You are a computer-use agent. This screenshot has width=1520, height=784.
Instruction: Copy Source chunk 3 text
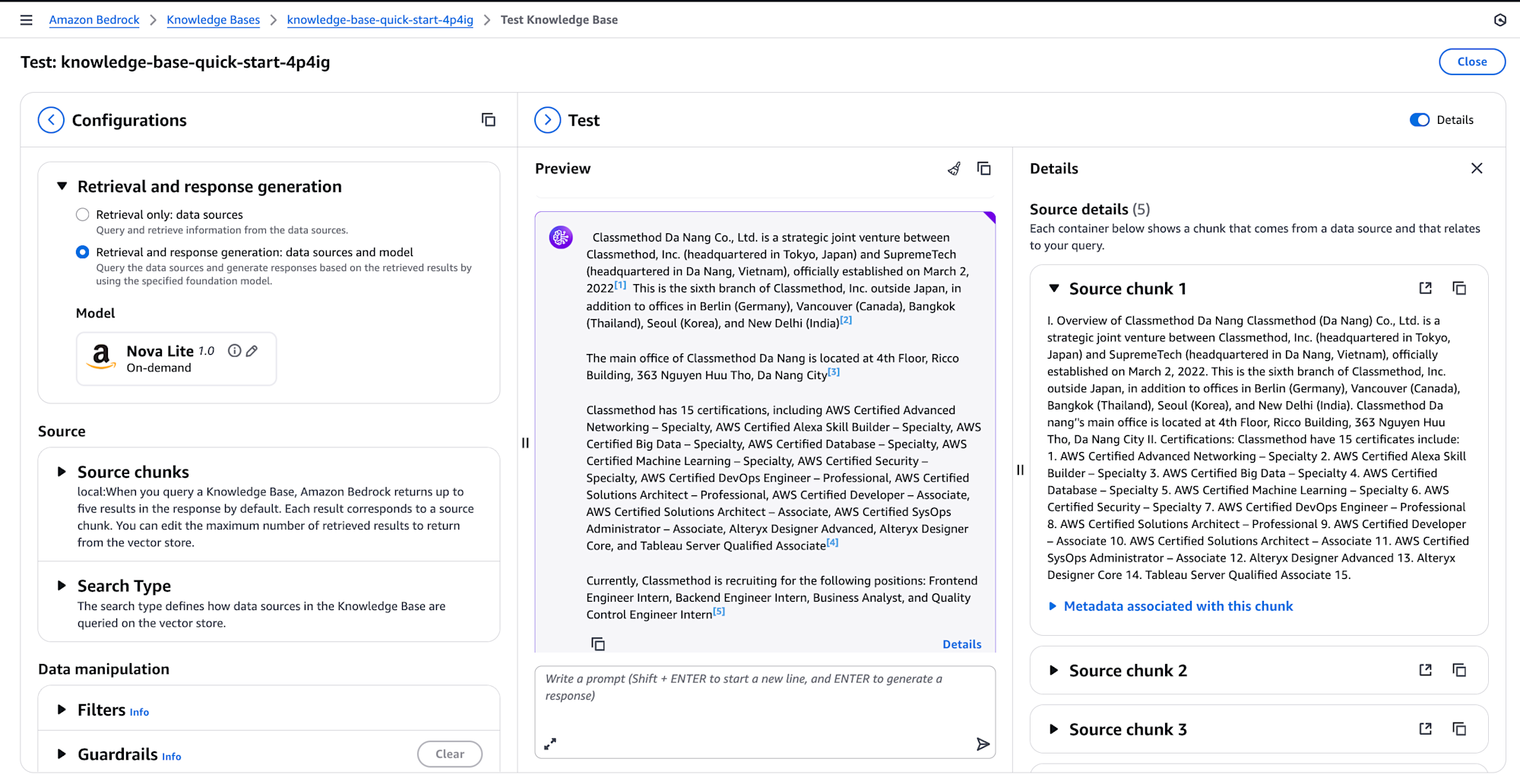pos(1459,729)
